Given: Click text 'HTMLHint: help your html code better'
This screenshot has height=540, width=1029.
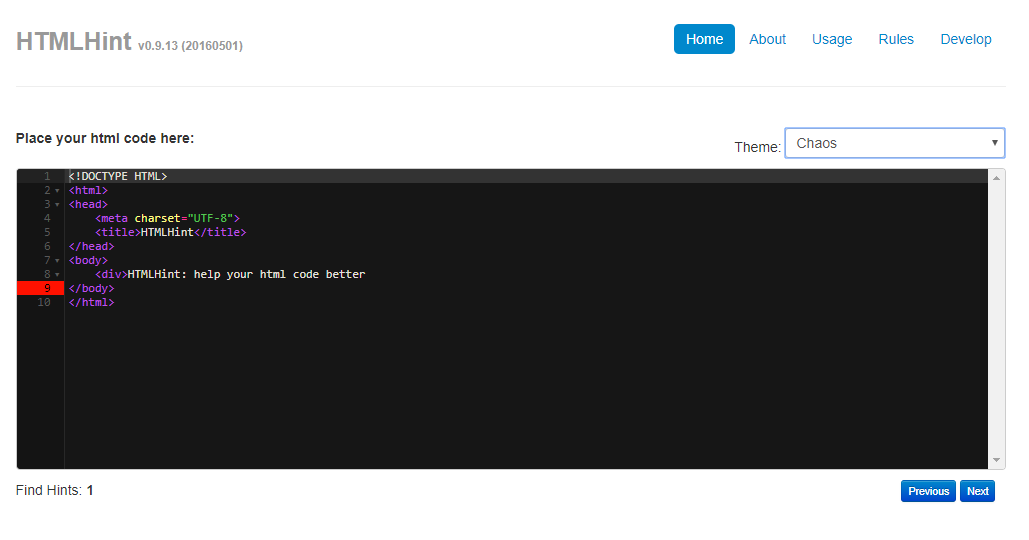Looking at the screenshot, I should pyautogui.click(x=246, y=274).
